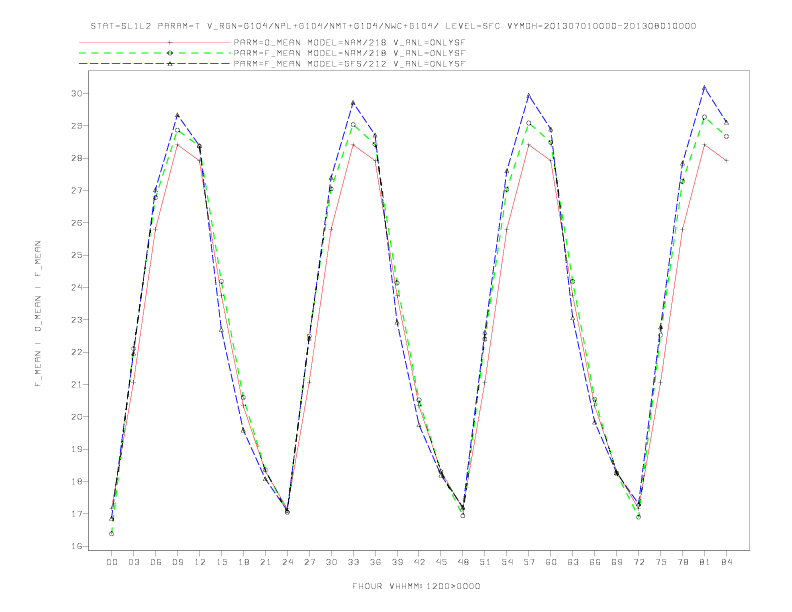
Task: Click y-axis tick label 22
Action: pos(77,352)
